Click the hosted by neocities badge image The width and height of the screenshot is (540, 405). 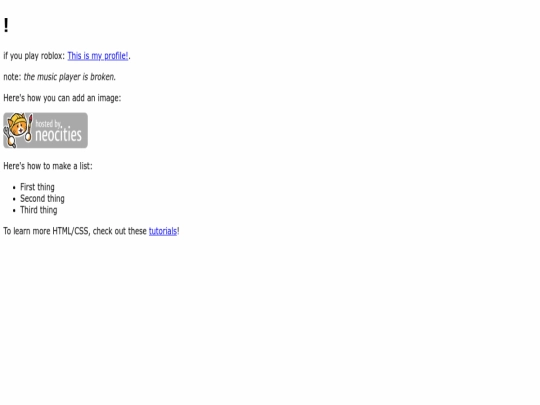pyautogui.click(x=45, y=130)
